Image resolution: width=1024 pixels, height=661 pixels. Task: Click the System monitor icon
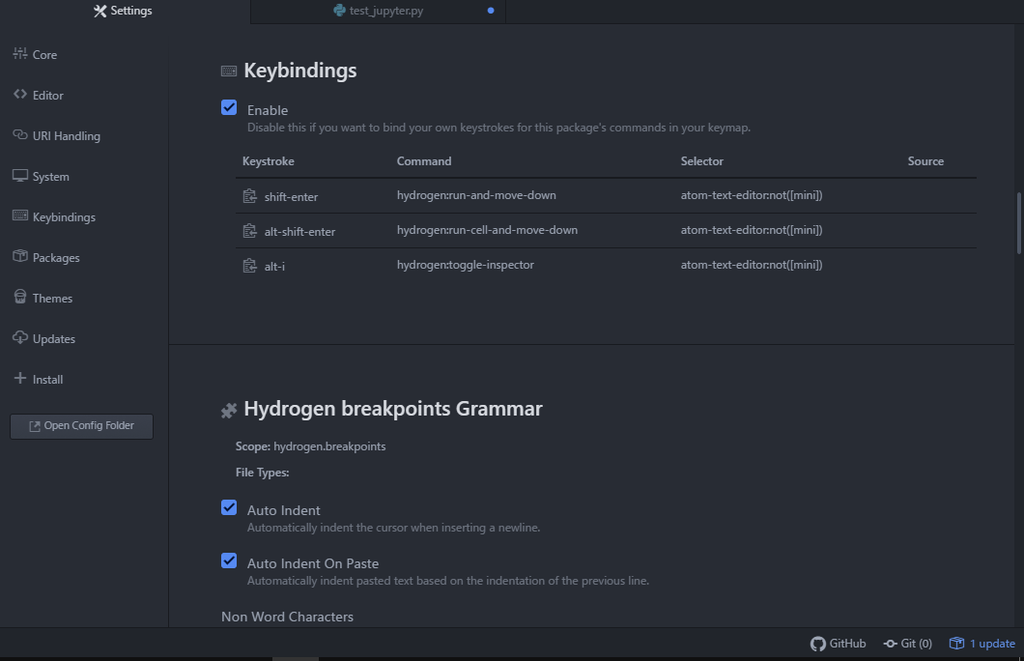(x=20, y=175)
